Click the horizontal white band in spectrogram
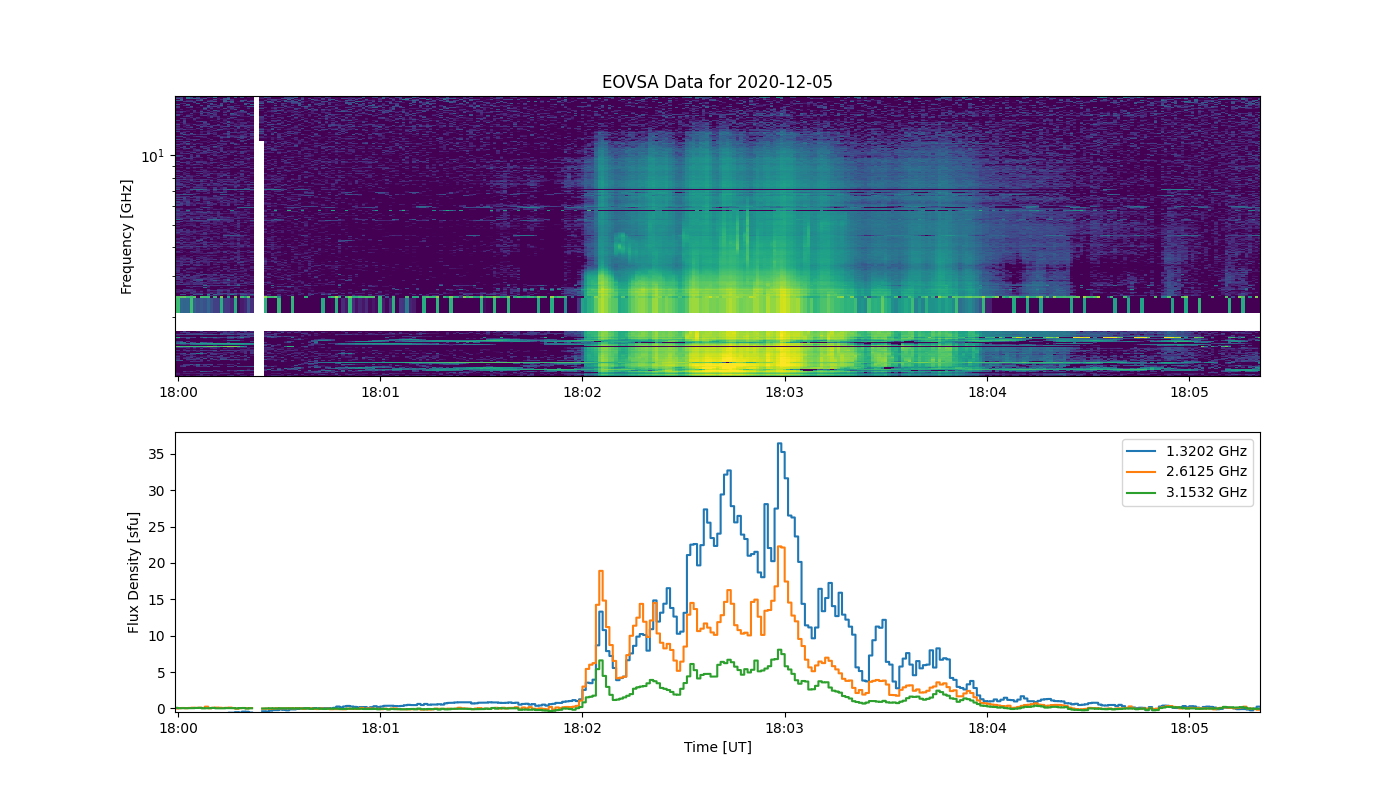Viewport: 1400px width, 800px height. (717, 322)
